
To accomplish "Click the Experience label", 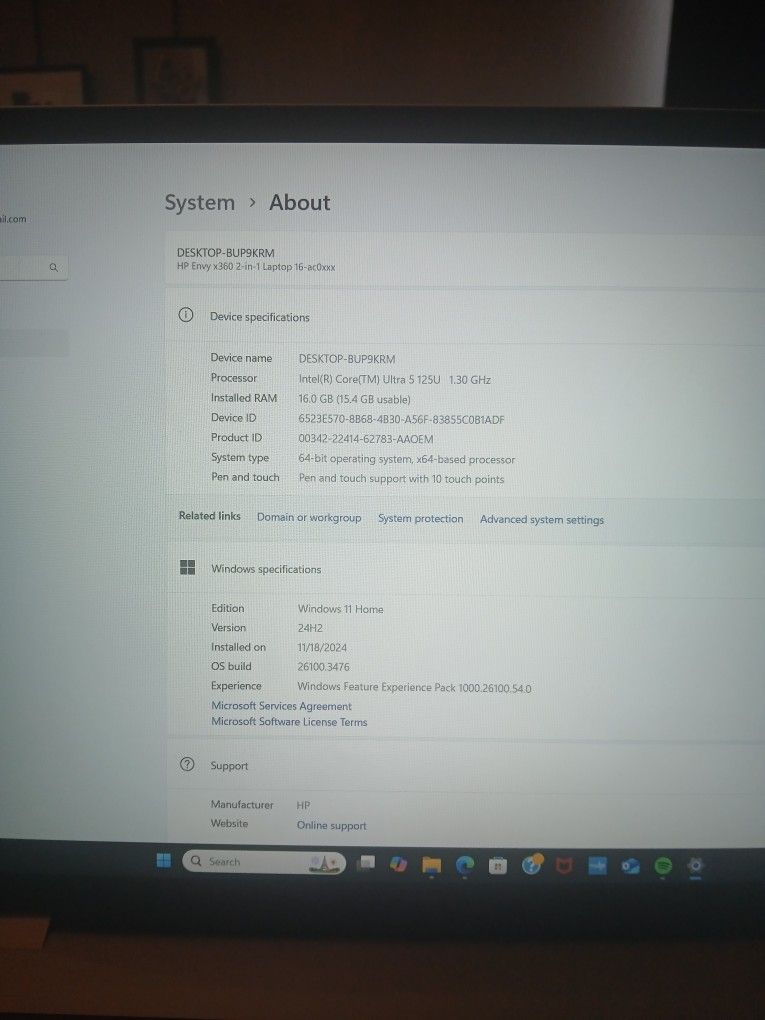I will pos(236,686).
